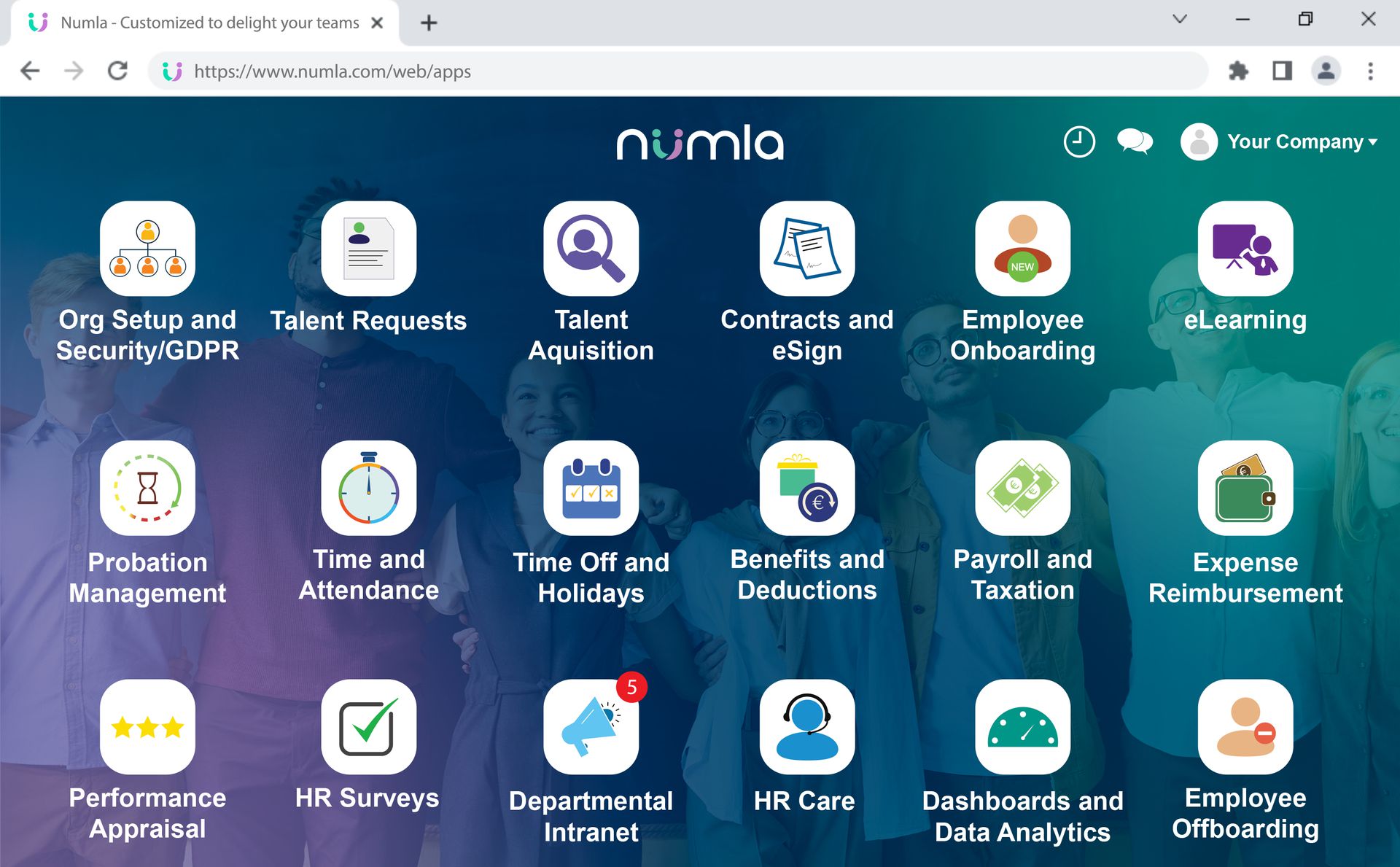
Task: Open the Time Off and Holidays app
Action: [591, 489]
